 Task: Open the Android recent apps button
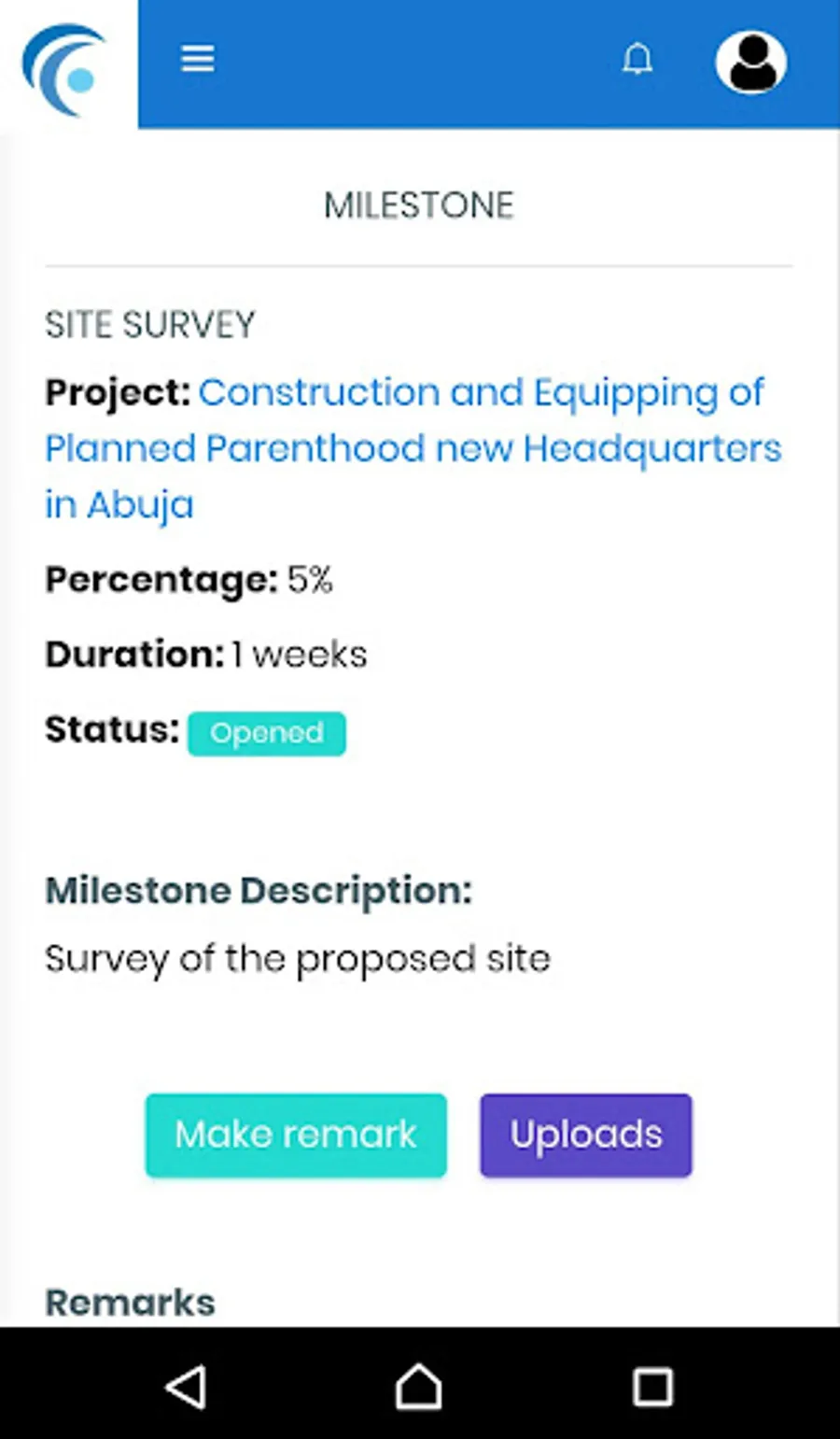652,1387
